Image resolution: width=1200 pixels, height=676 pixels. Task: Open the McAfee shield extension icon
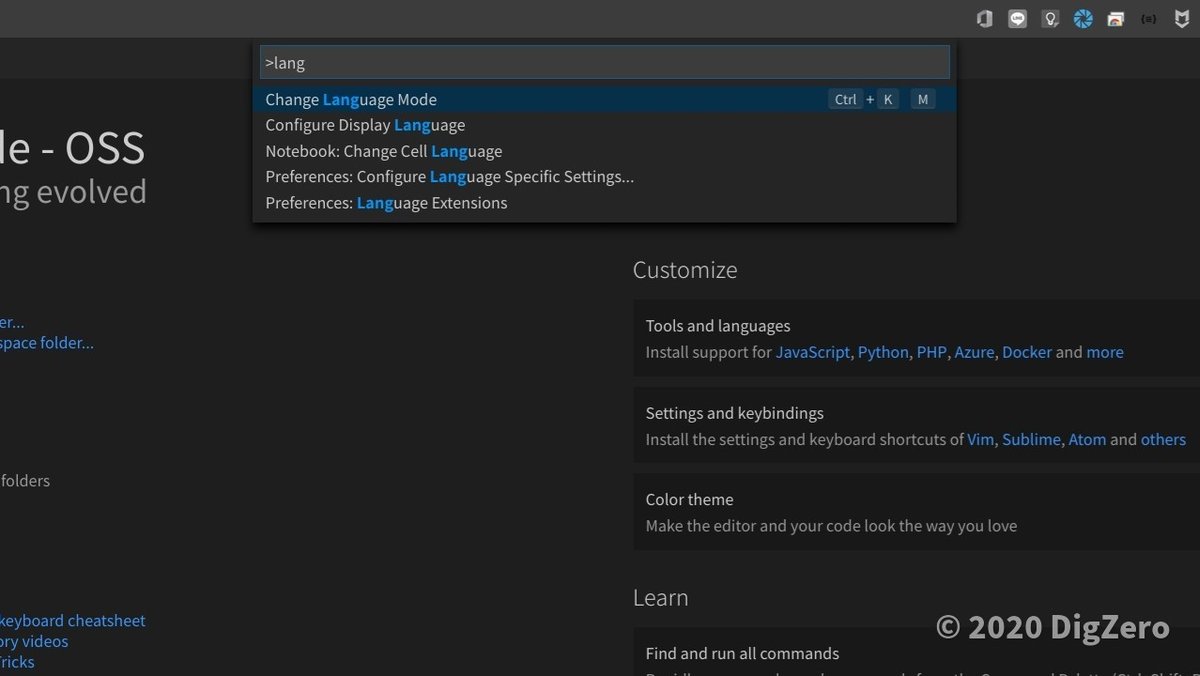point(1181,18)
